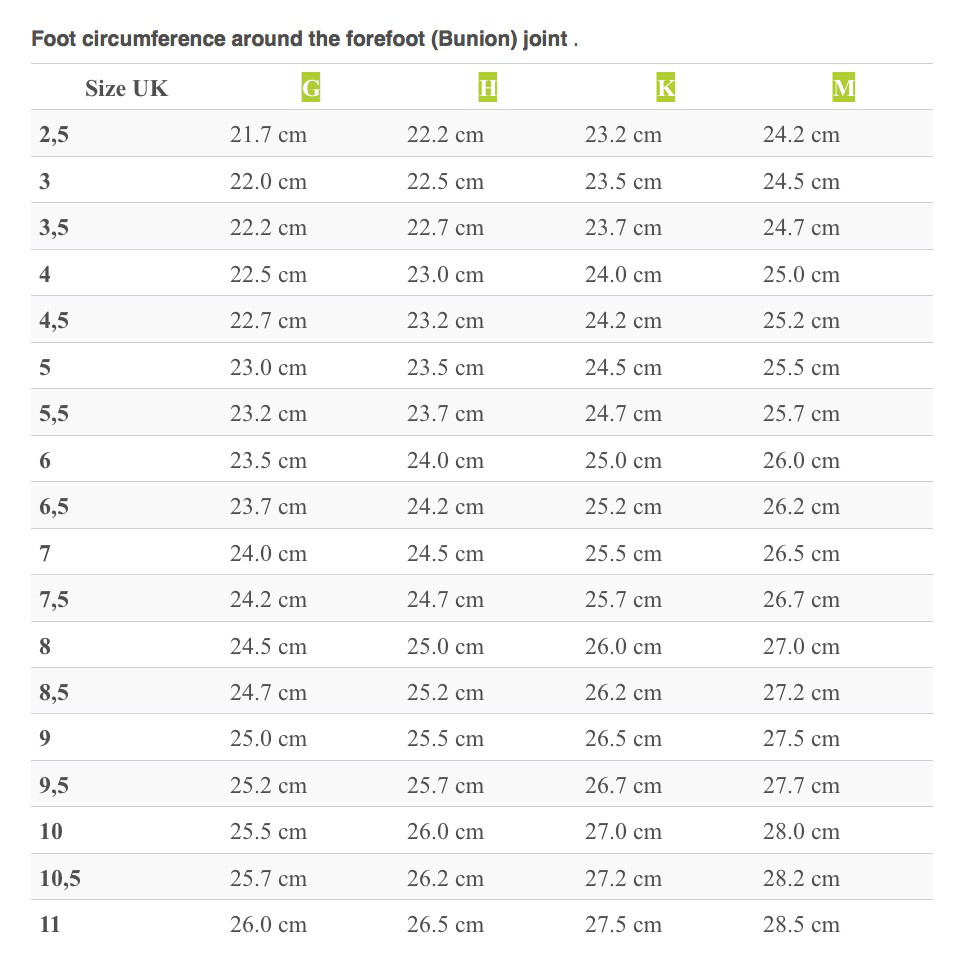Click the Size UK column header
Screen dimensions: 959x979
126,88
